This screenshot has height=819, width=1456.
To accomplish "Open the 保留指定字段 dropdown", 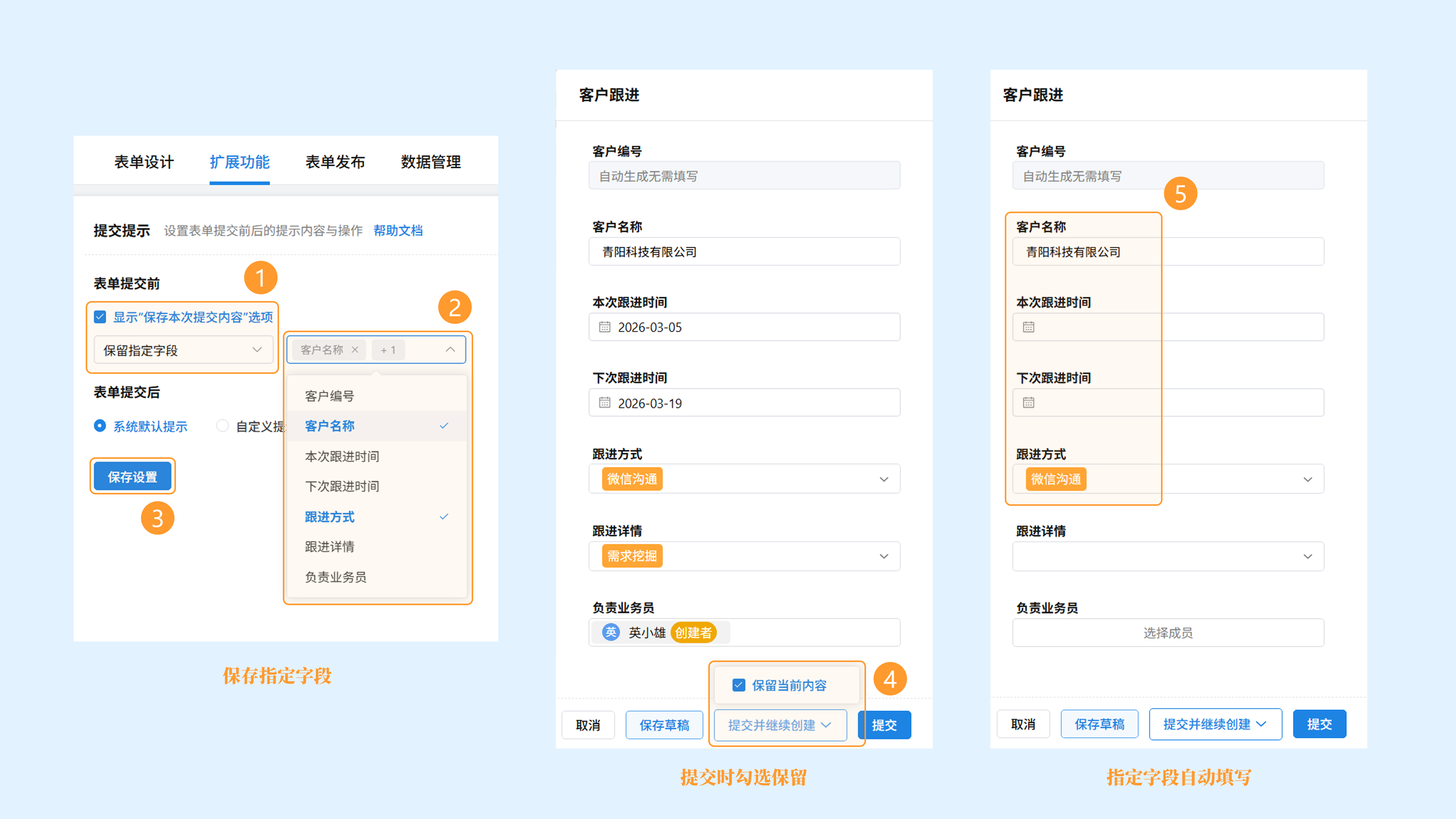I will click(182, 350).
